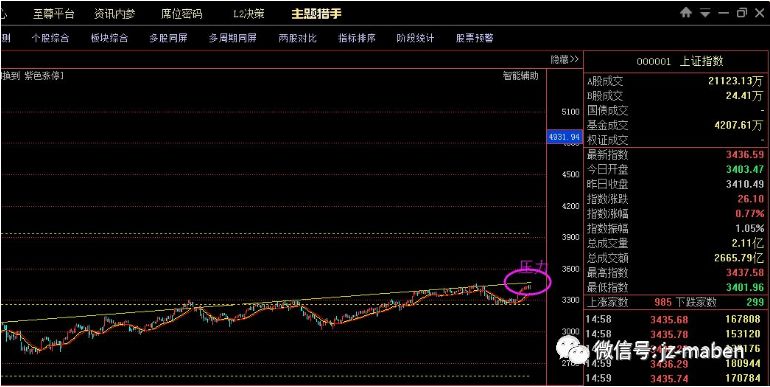
Task: Click the 总成交额 value 2665.79亿
Action: [x=739, y=258]
